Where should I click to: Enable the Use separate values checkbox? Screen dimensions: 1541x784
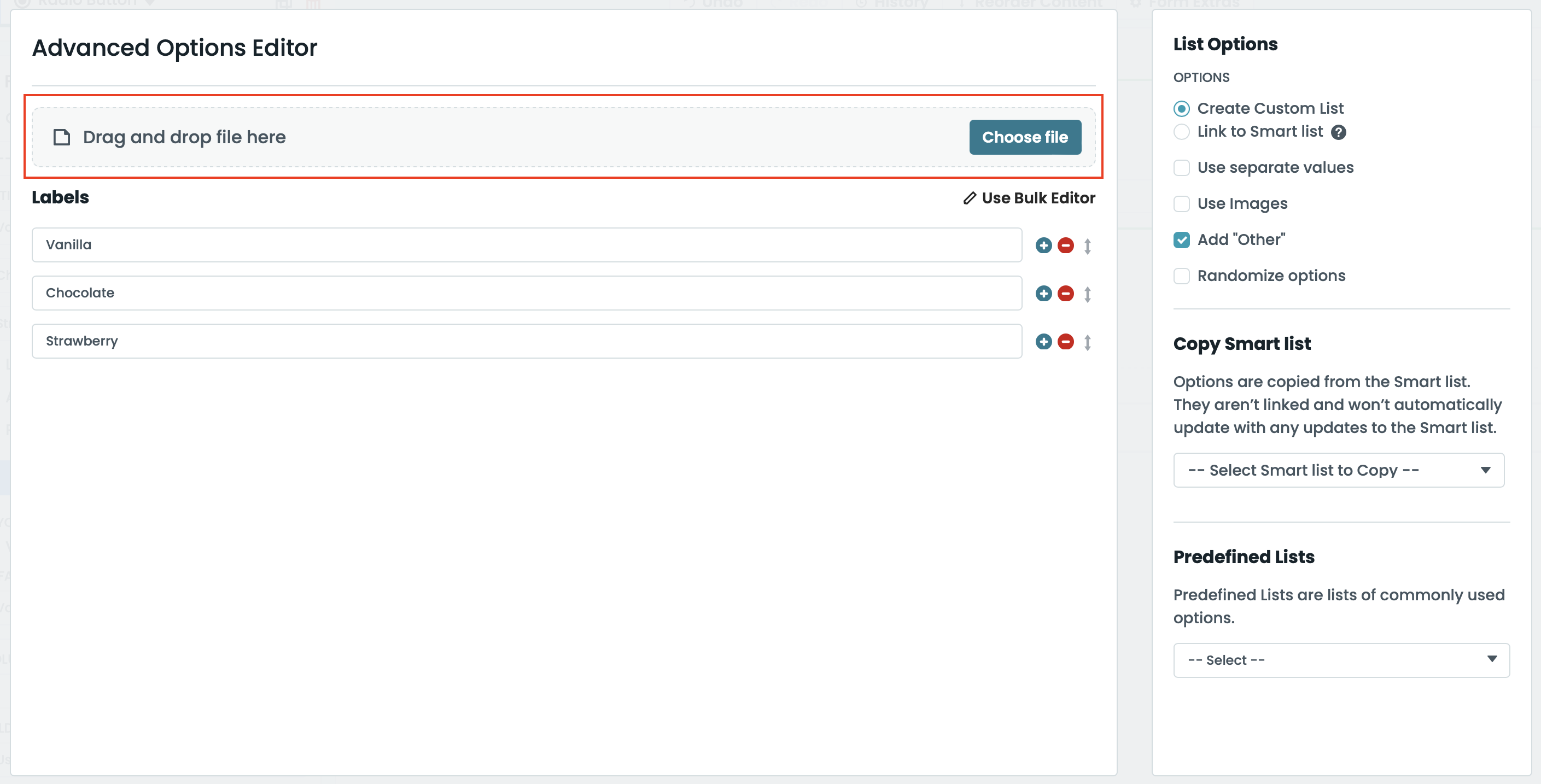(1182, 168)
